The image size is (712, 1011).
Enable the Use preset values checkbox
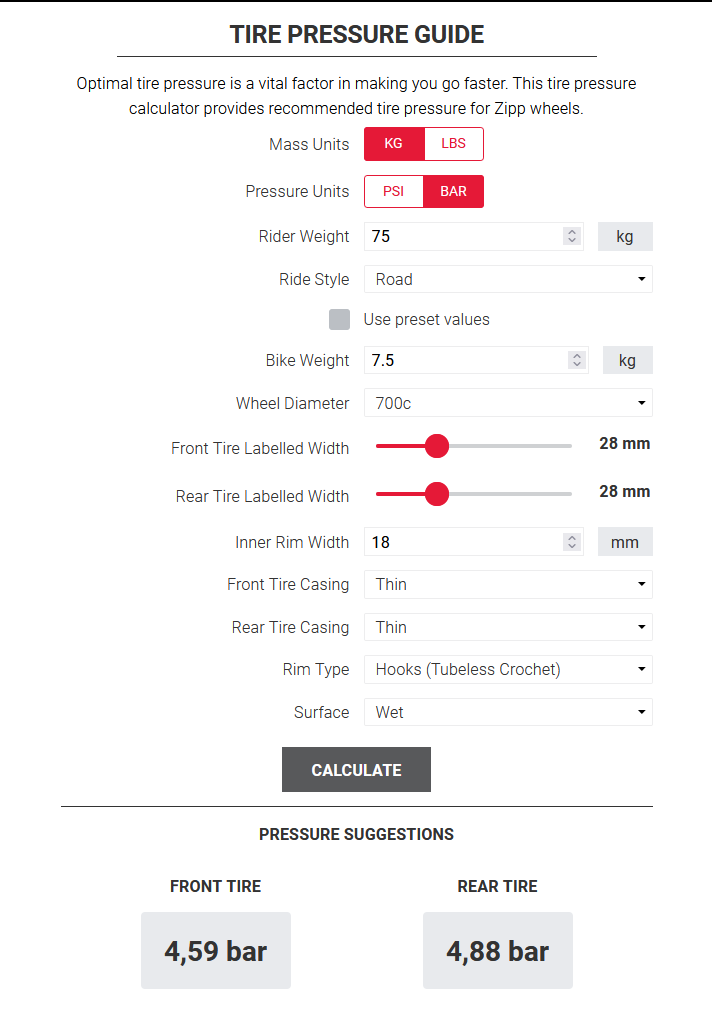(x=340, y=320)
